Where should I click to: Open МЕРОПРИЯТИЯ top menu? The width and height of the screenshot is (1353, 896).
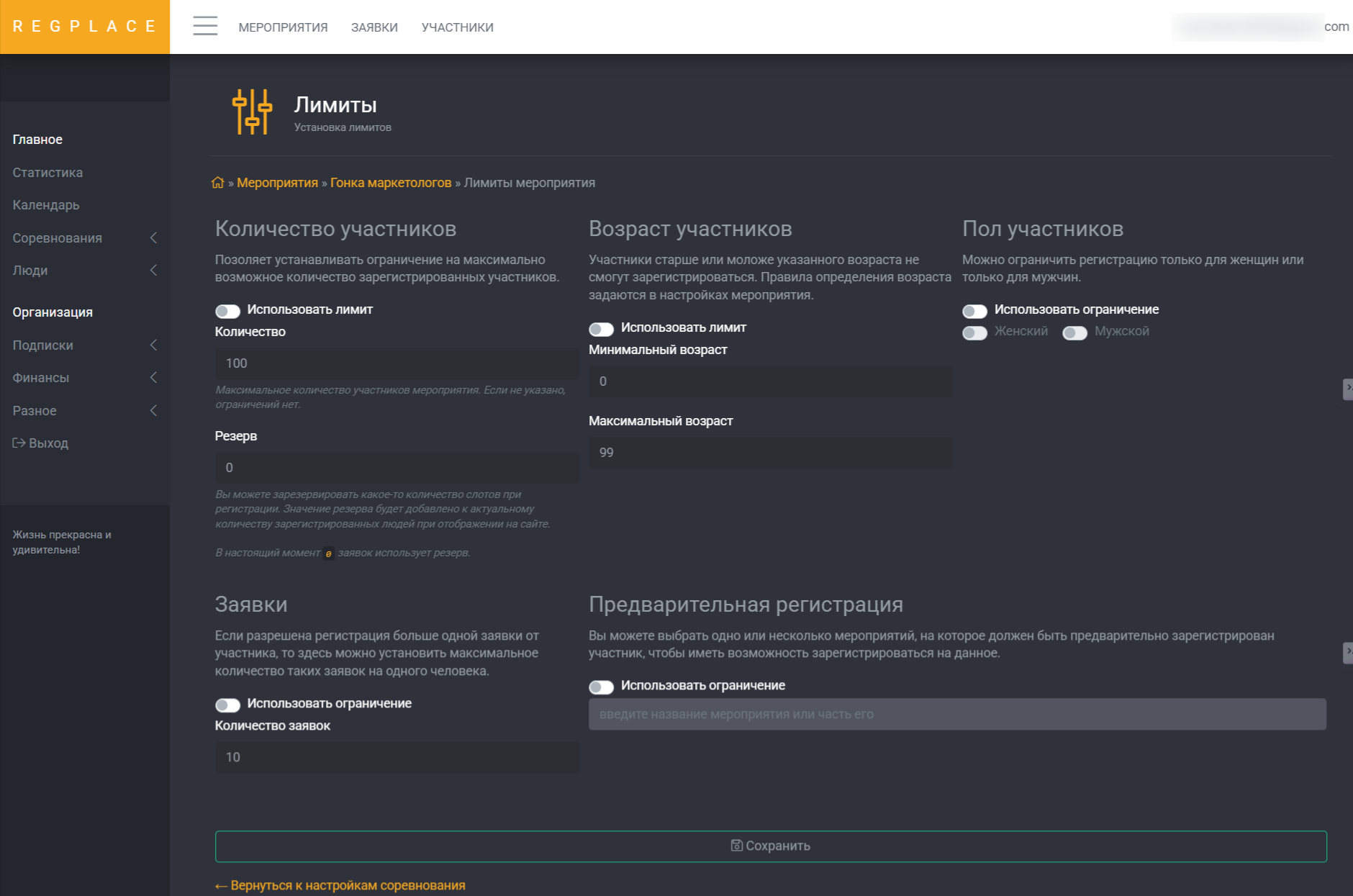[283, 27]
